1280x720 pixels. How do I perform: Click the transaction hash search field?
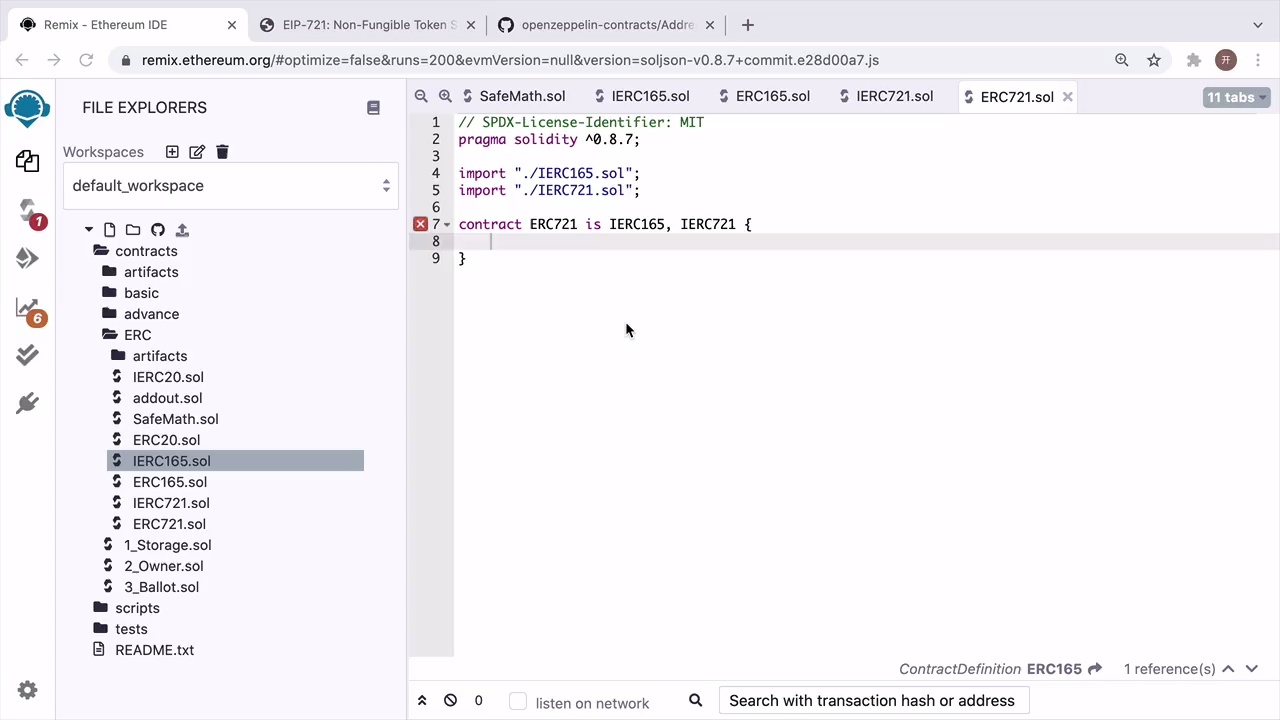coord(872,701)
